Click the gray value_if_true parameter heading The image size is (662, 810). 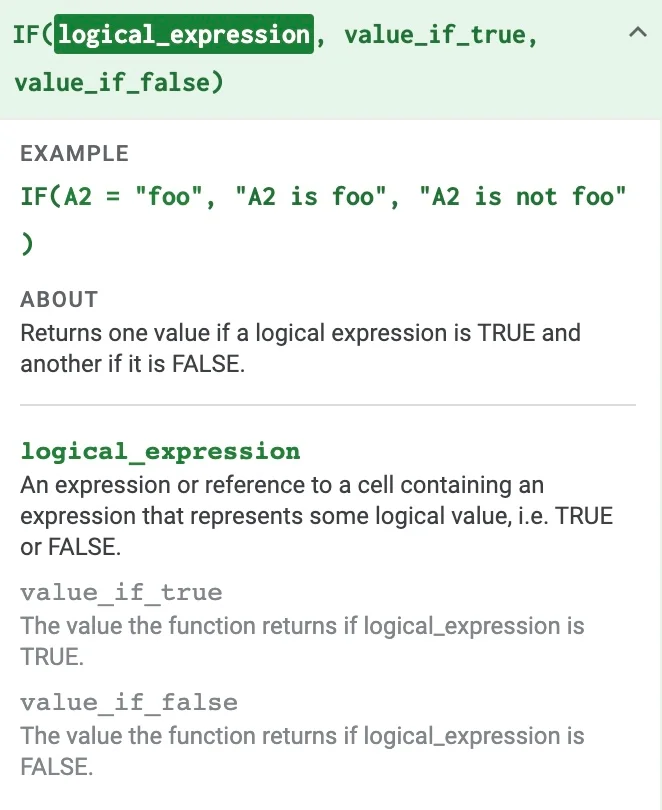pyautogui.click(x=121, y=593)
